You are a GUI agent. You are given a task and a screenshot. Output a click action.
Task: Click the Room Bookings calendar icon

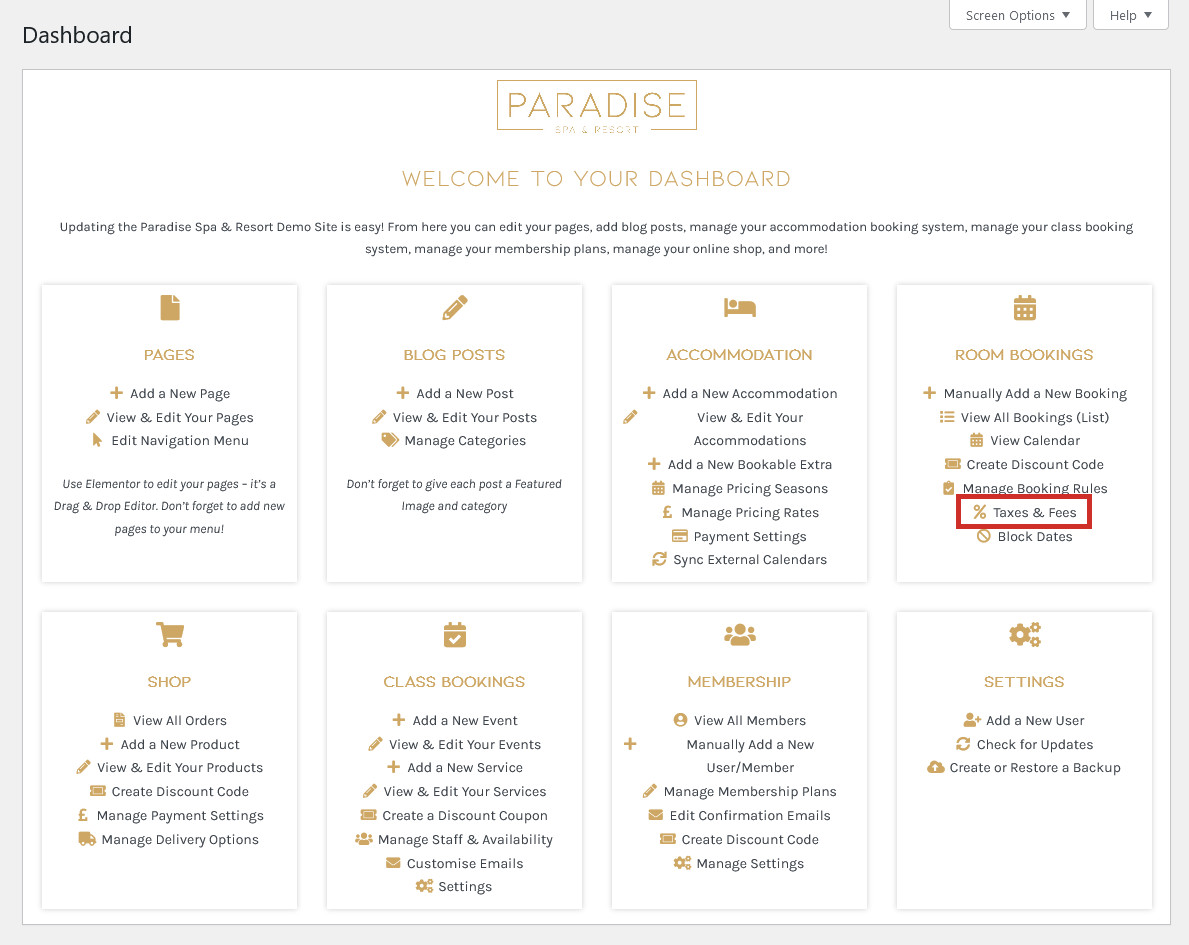coord(1024,308)
